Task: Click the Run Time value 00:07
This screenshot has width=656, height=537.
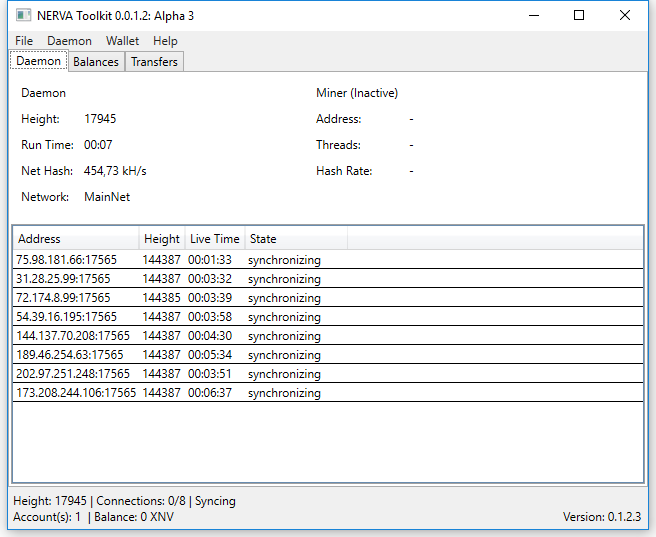Action: point(98,145)
